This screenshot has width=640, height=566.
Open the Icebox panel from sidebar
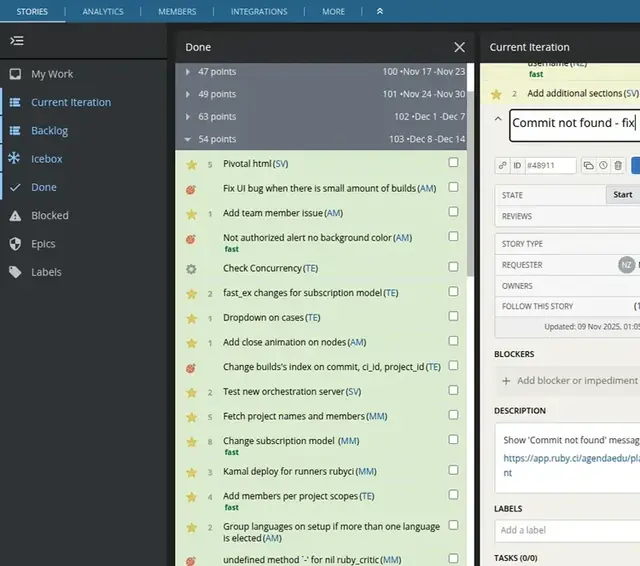46,158
